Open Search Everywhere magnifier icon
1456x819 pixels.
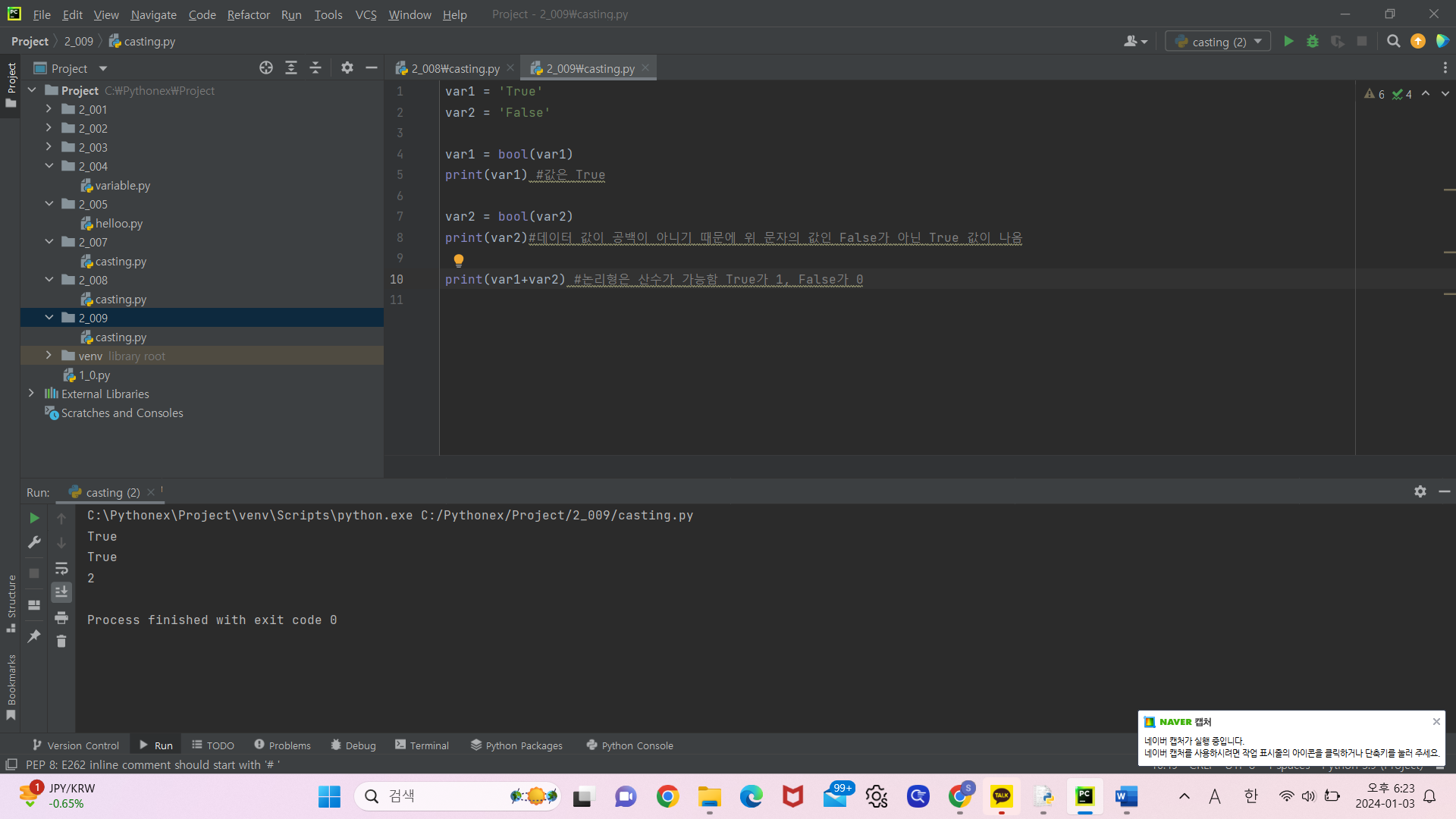tap(1393, 42)
